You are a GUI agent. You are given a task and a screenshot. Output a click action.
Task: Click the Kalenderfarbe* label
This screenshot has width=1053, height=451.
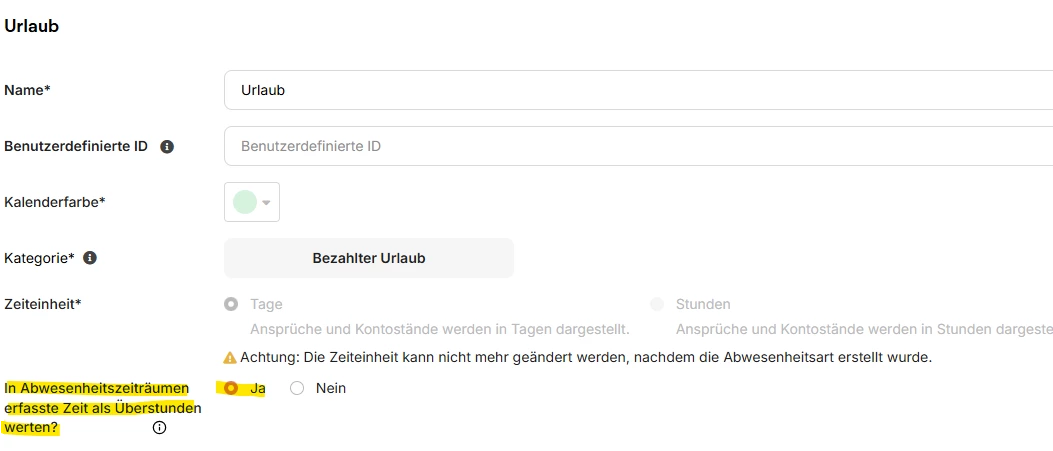(55, 202)
